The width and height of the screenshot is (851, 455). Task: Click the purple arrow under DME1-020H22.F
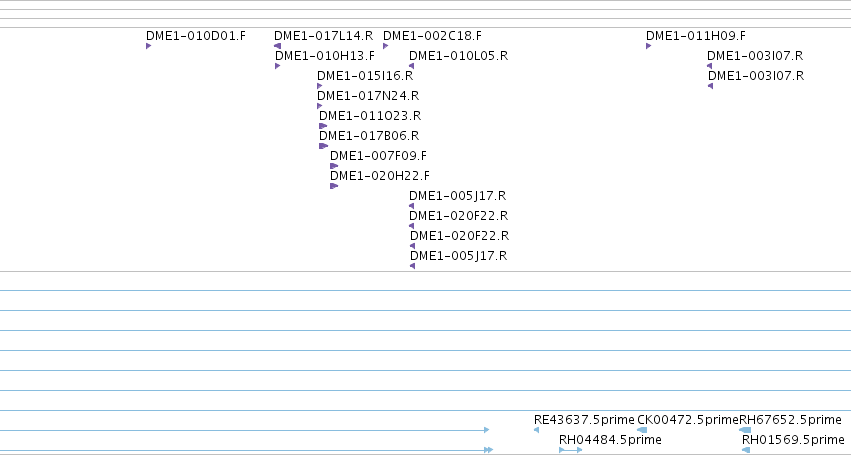click(x=334, y=186)
